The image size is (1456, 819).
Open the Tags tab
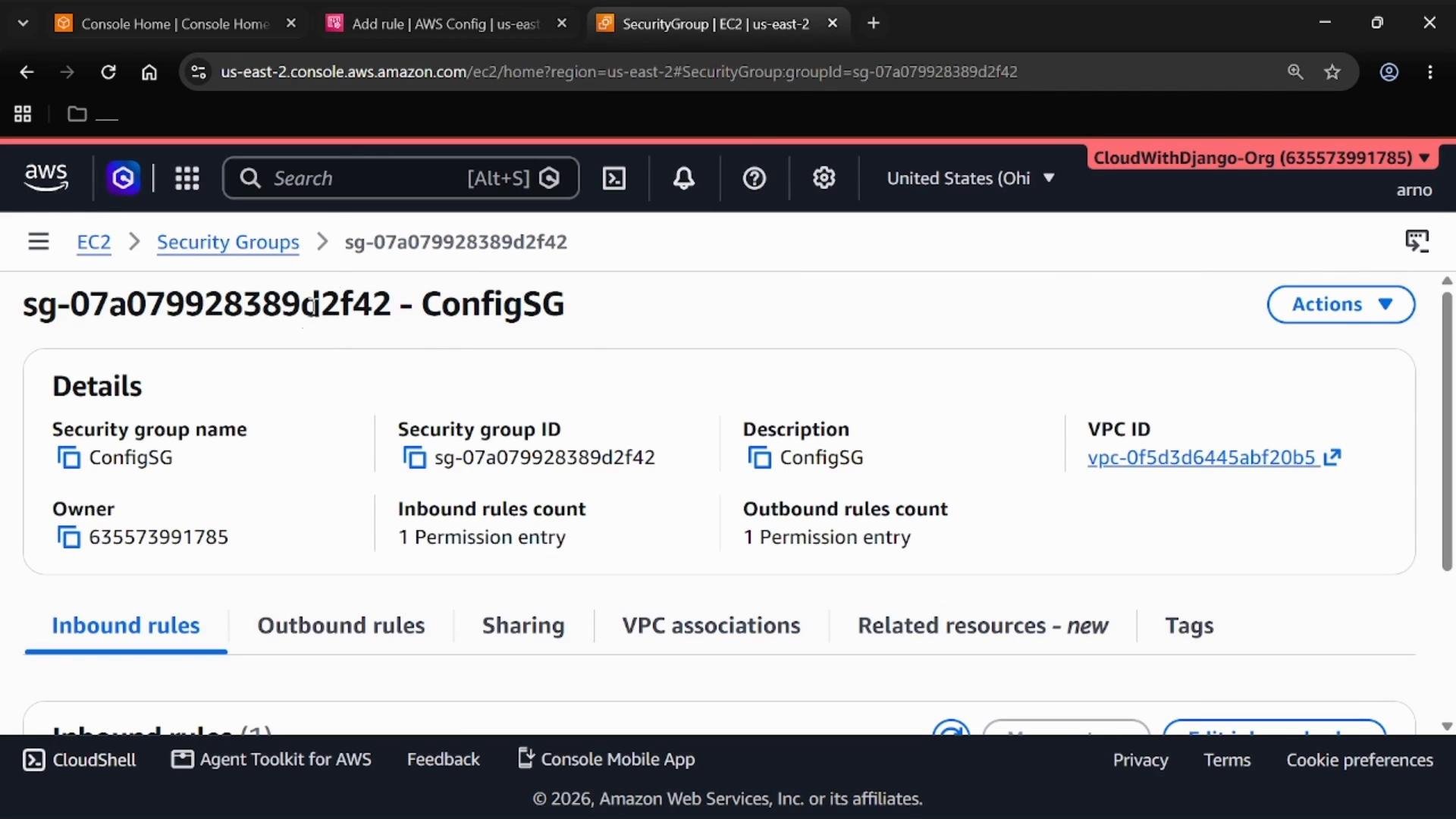[x=1189, y=626]
